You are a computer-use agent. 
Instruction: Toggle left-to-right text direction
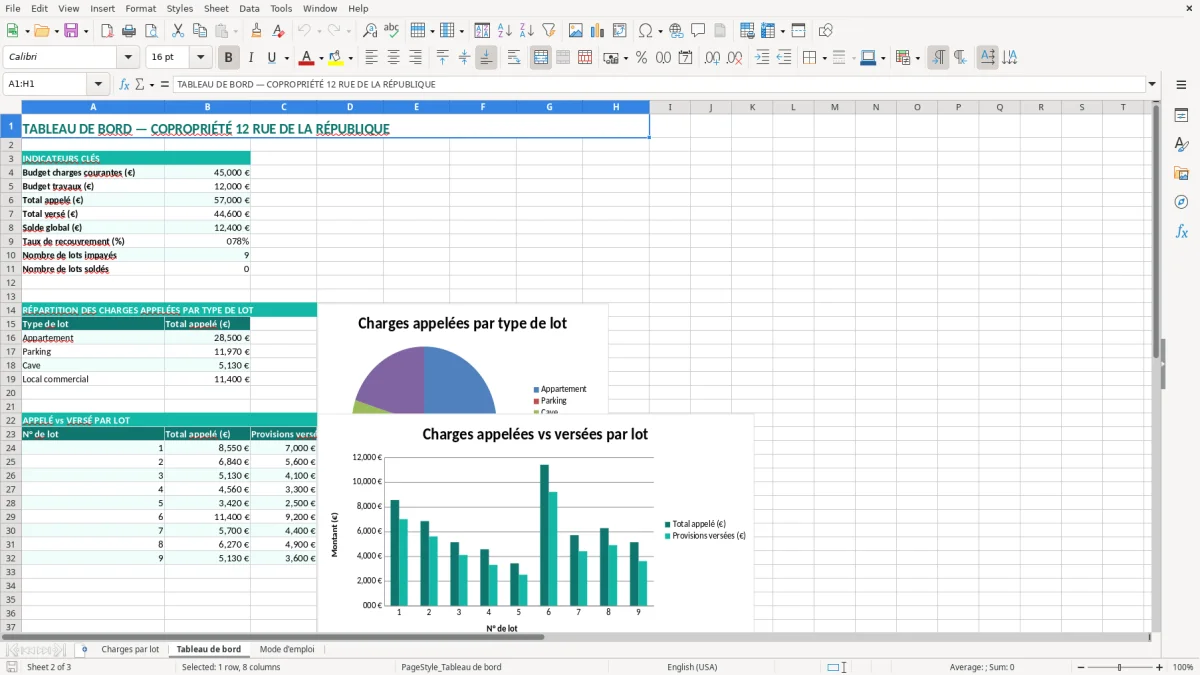(x=938, y=58)
